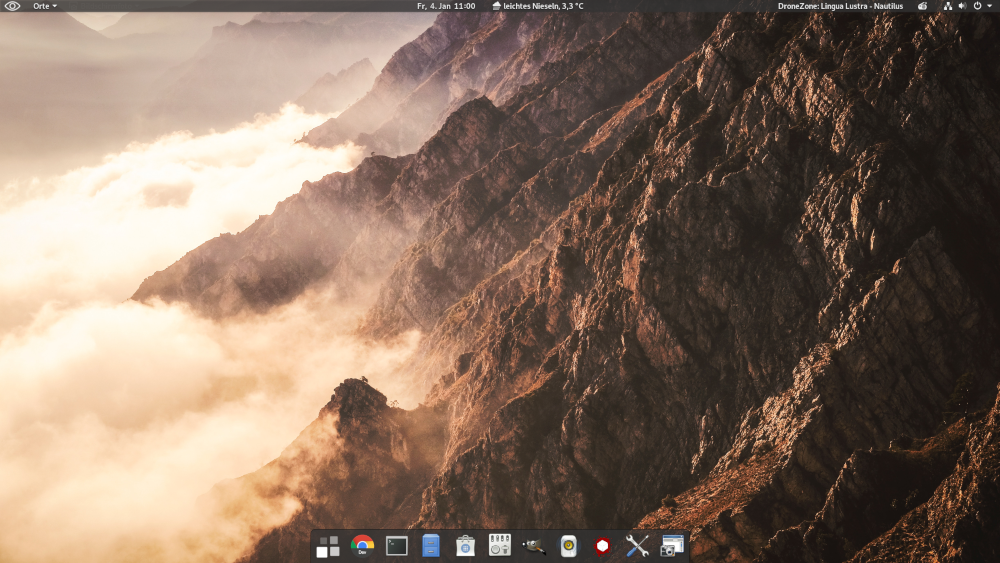Expand the system menu arrow
1000x563 pixels.
[989, 6]
